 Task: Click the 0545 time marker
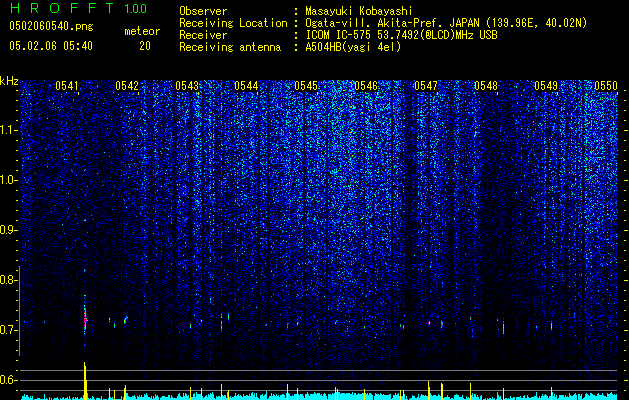pyautogui.click(x=306, y=86)
